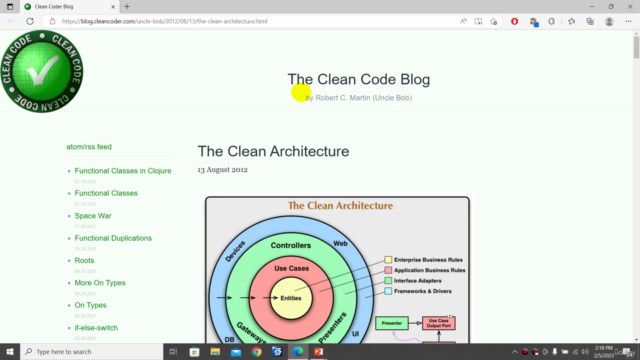Open the Extensions puzzle icon
Screen dimensions: 640x360
tap(551, 21)
